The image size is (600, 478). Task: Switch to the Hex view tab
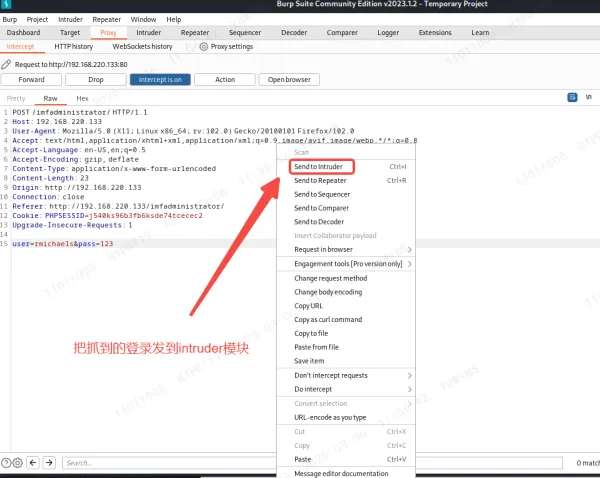point(82,98)
